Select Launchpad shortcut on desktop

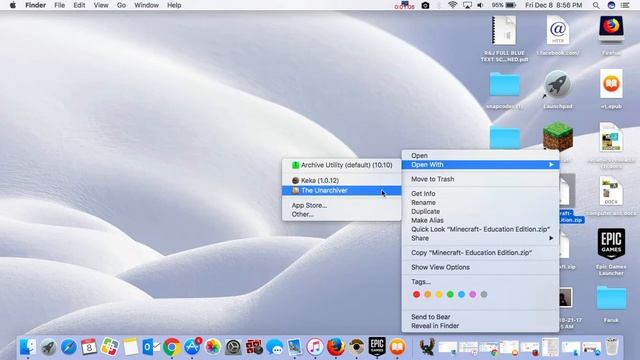tap(558, 85)
